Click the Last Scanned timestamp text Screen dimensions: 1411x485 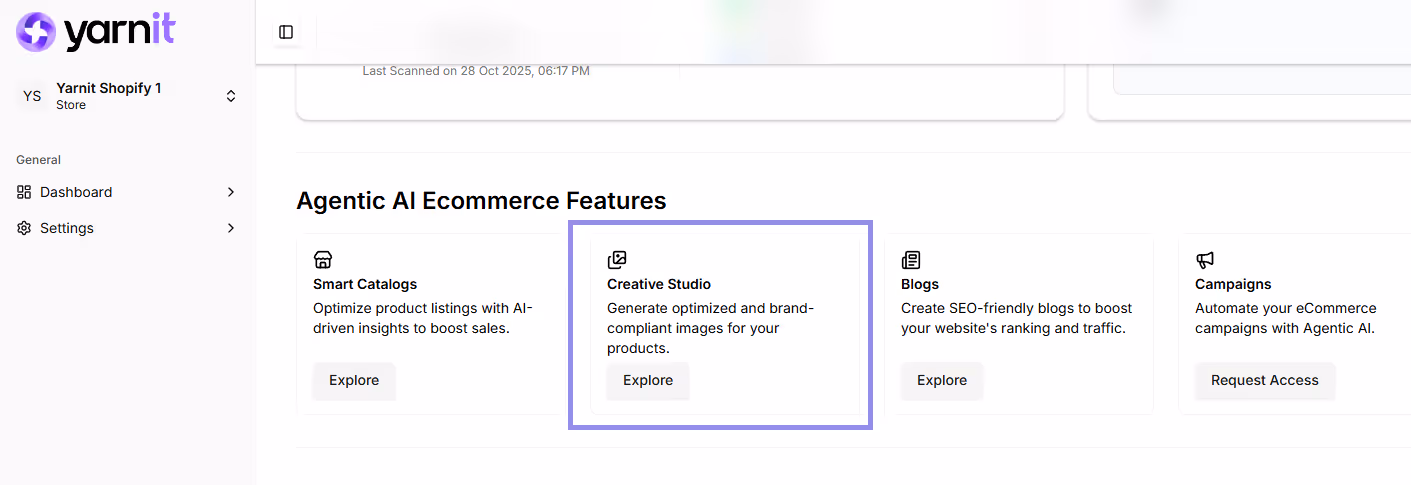[476, 71]
